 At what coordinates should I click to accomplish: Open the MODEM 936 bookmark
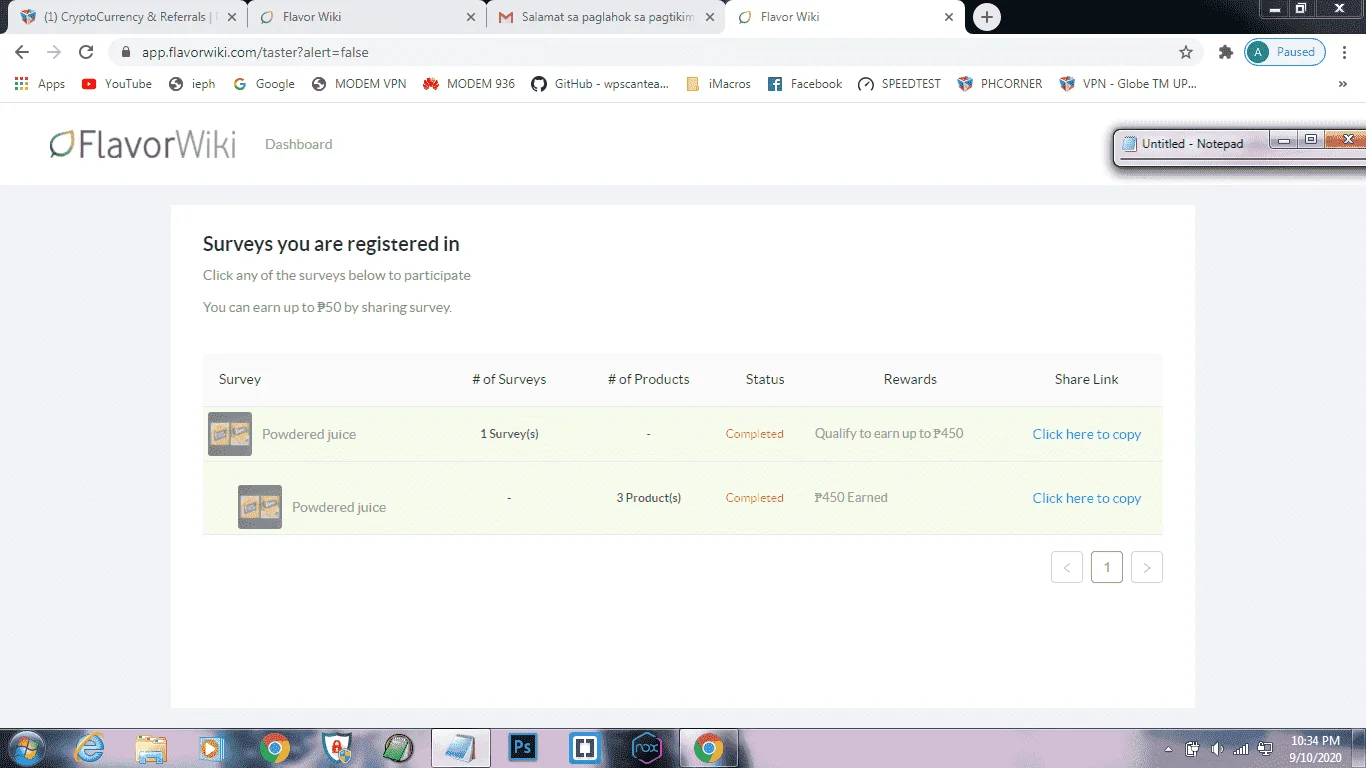pyautogui.click(x=469, y=84)
